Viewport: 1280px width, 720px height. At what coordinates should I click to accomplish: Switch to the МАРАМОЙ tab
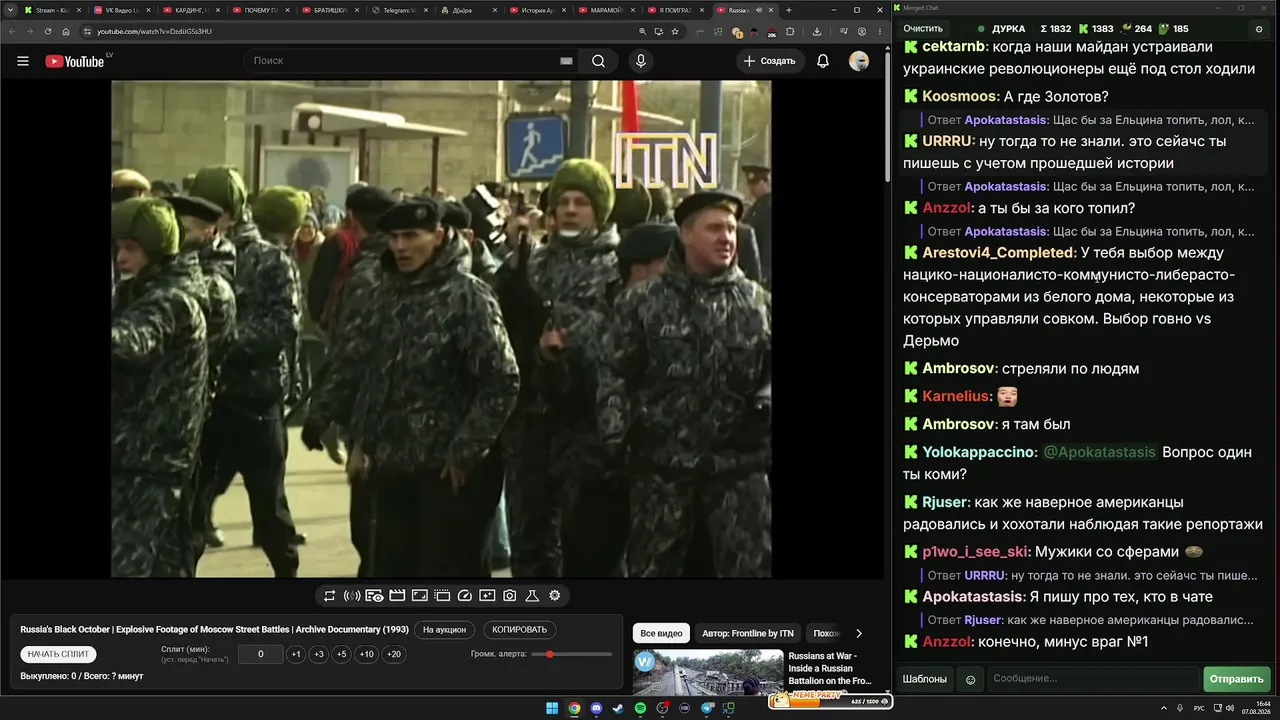[609, 10]
